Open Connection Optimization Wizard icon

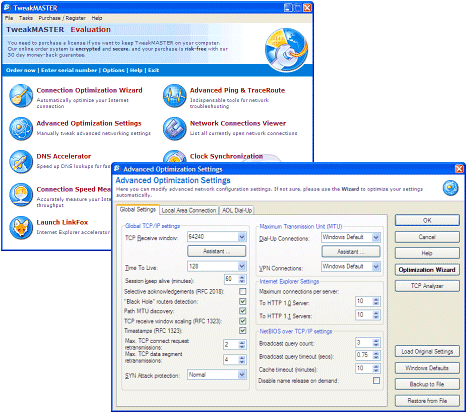(21, 96)
